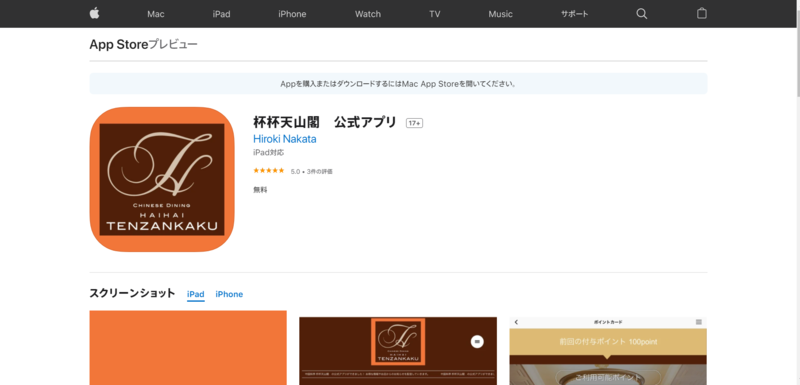Open the brown Tenzankaku home screenshot
The image size is (800, 385).
(x=398, y=351)
